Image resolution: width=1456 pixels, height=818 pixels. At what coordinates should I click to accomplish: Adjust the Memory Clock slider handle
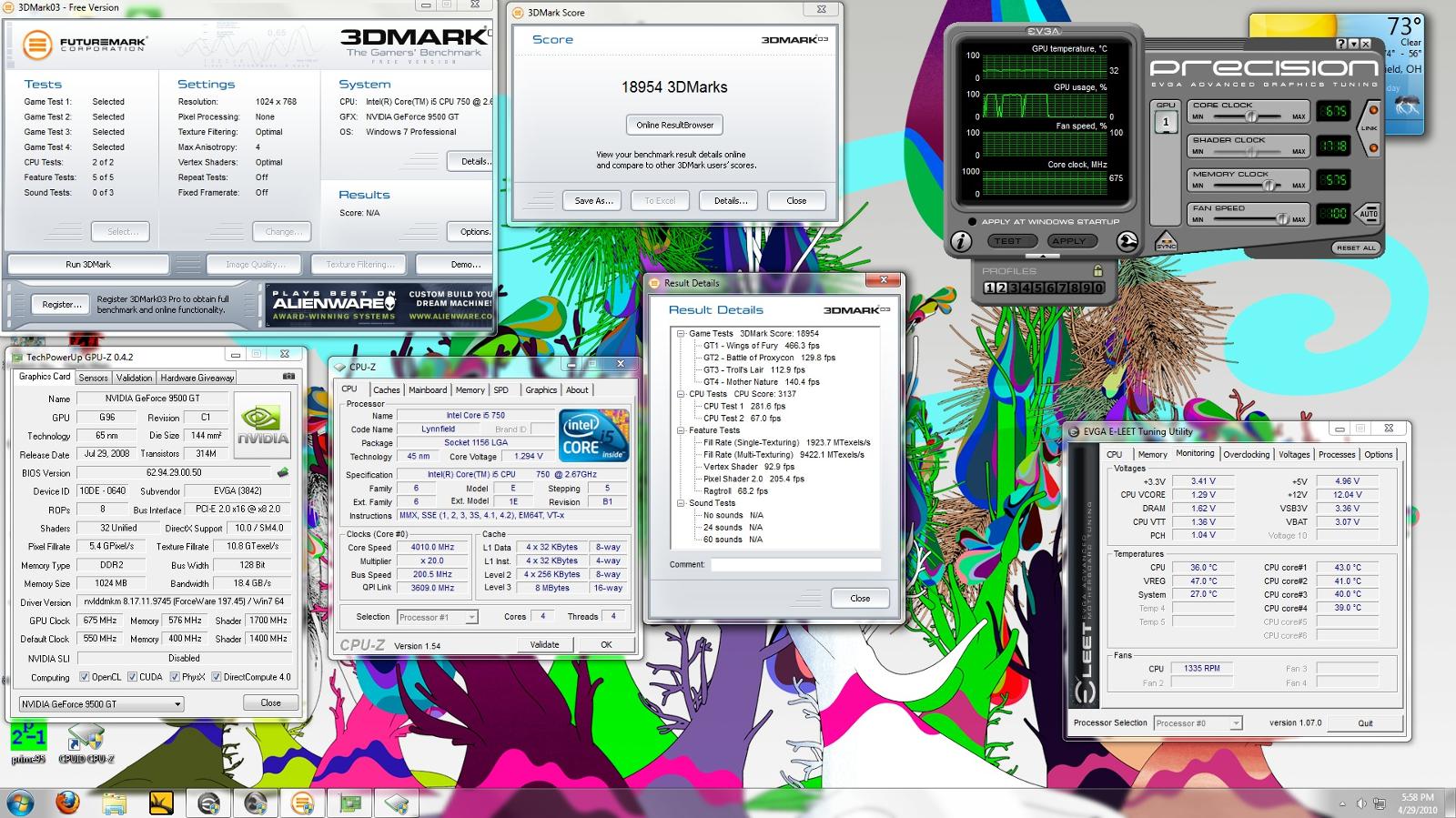tap(1269, 186)
